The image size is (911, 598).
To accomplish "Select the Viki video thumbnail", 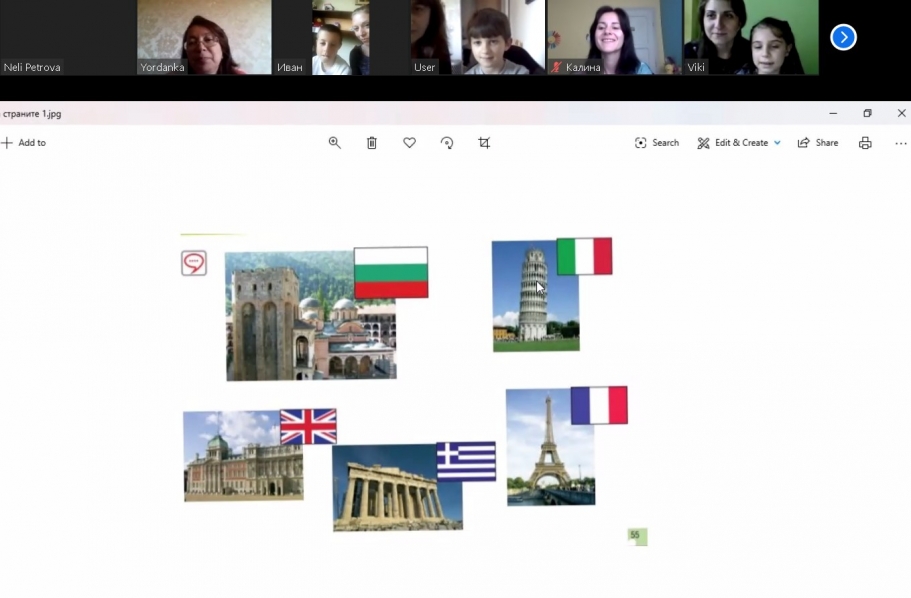I will [750, 37].
